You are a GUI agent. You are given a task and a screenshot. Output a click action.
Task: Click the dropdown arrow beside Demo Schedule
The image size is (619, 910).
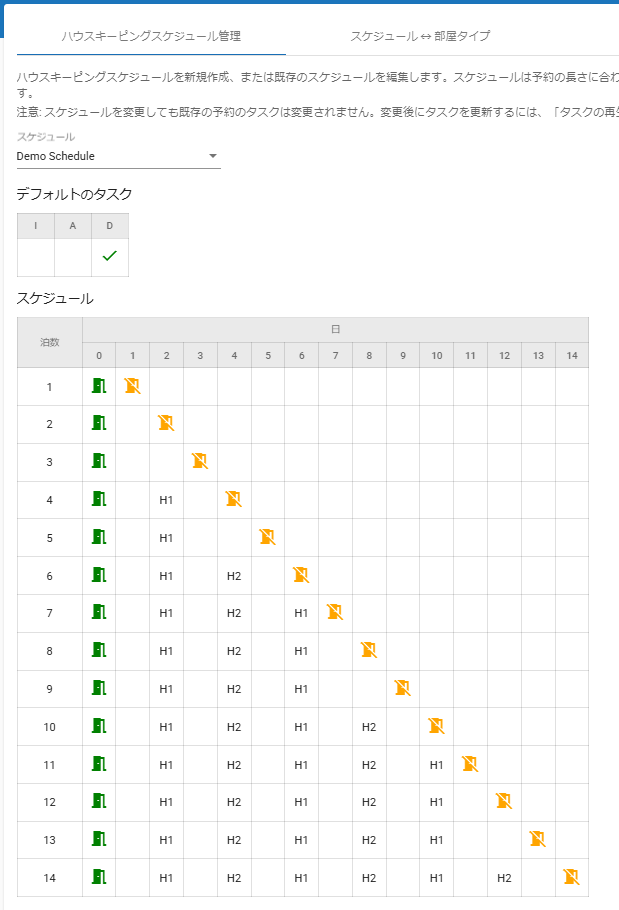(212, 156)
